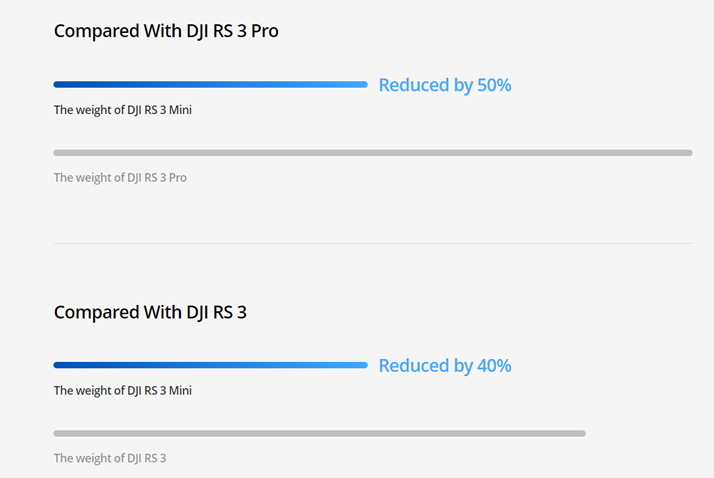The width and height of the screenshot is (714, 478).
Task: Click the gray DJI RS 3 Pro weight bar
Action: point(373,153)
